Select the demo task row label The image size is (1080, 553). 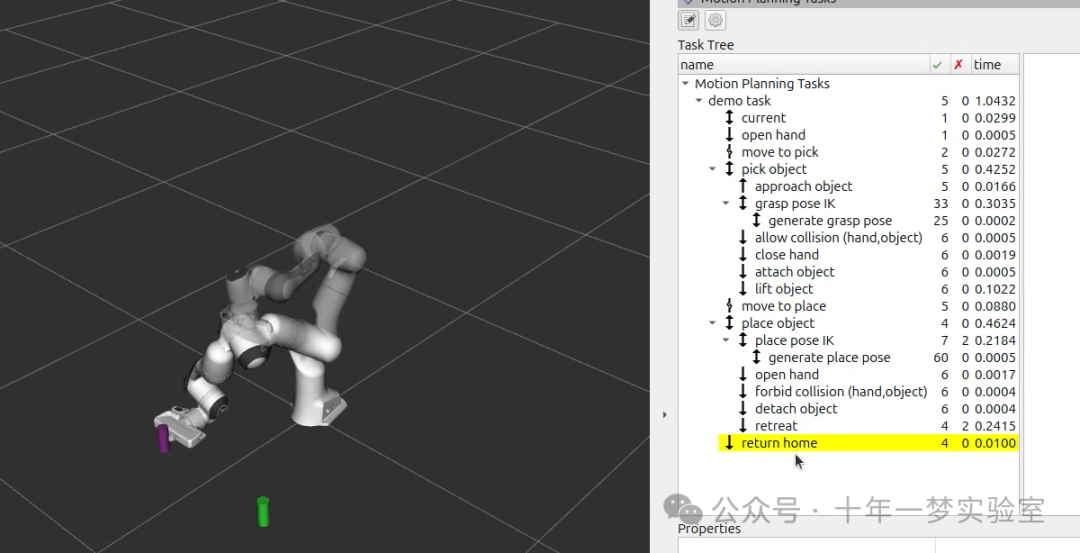tap(739, 101)
